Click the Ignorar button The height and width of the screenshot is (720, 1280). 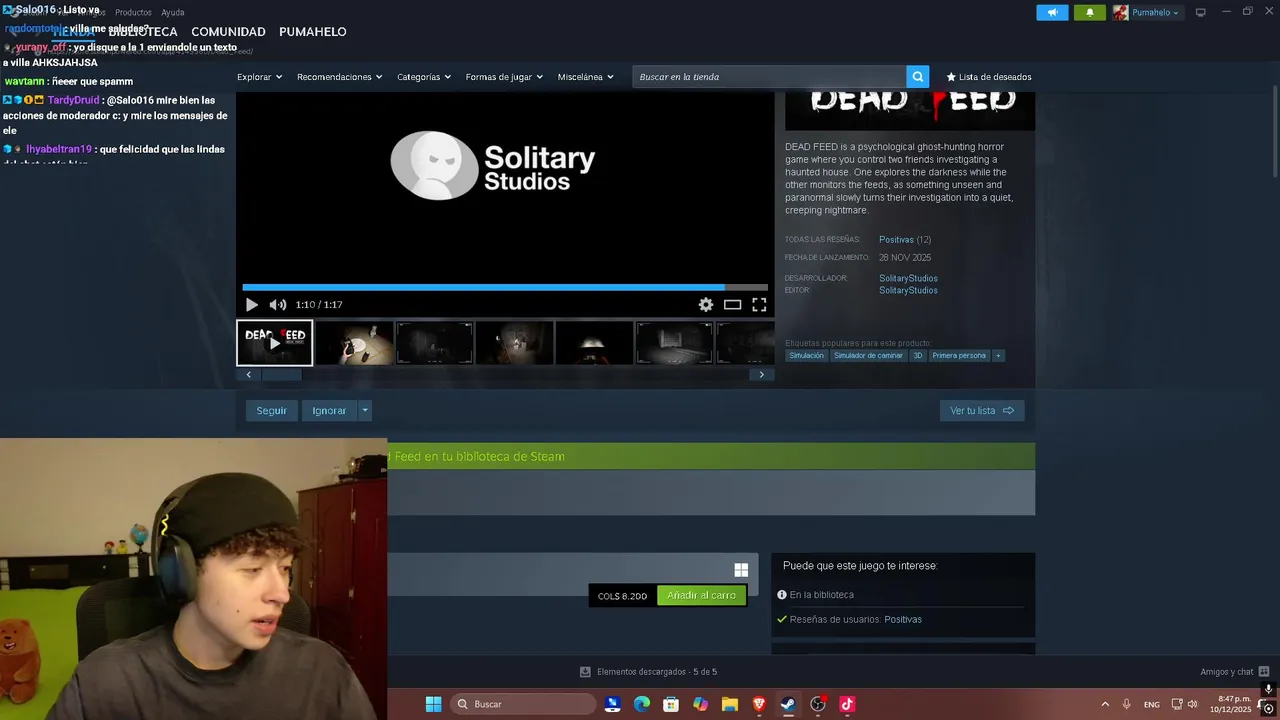coord(329,411)
